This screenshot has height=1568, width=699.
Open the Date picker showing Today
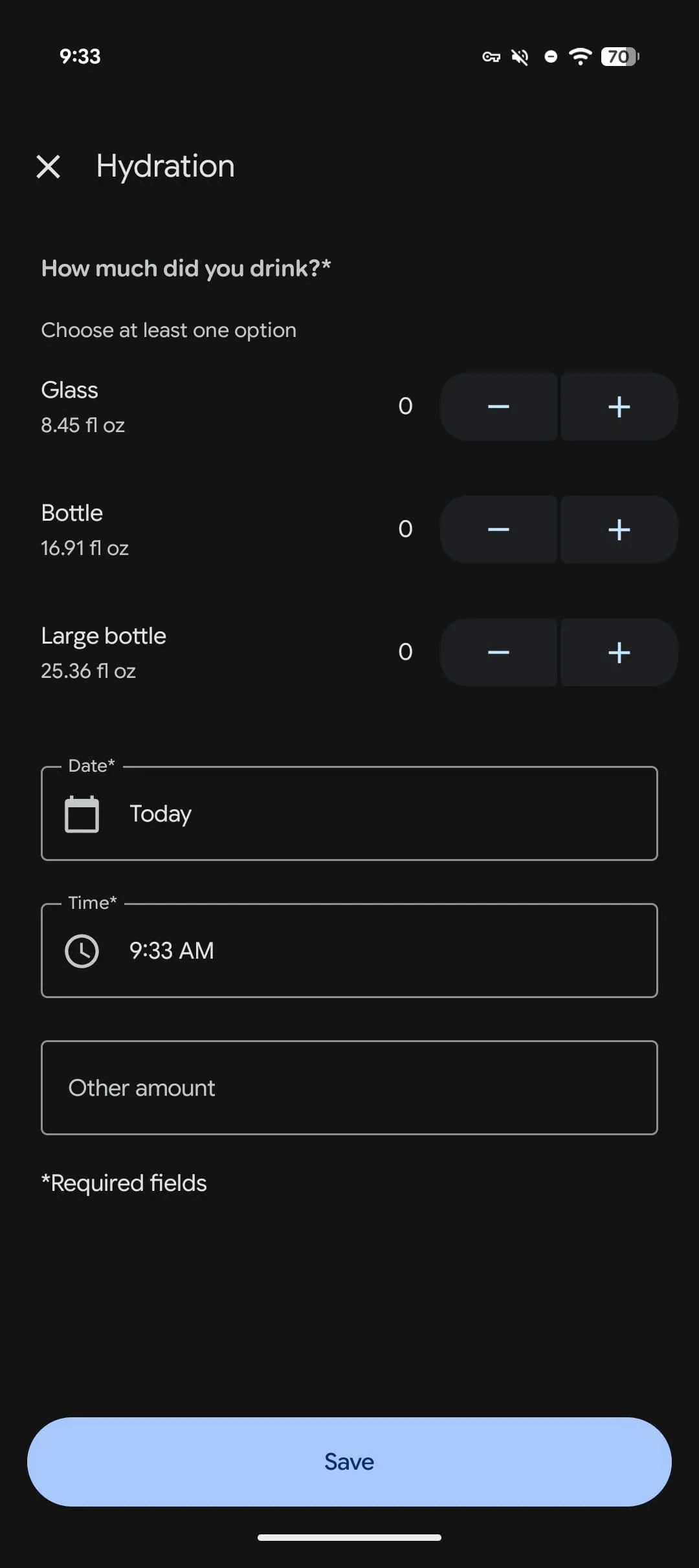click(349, 814)
